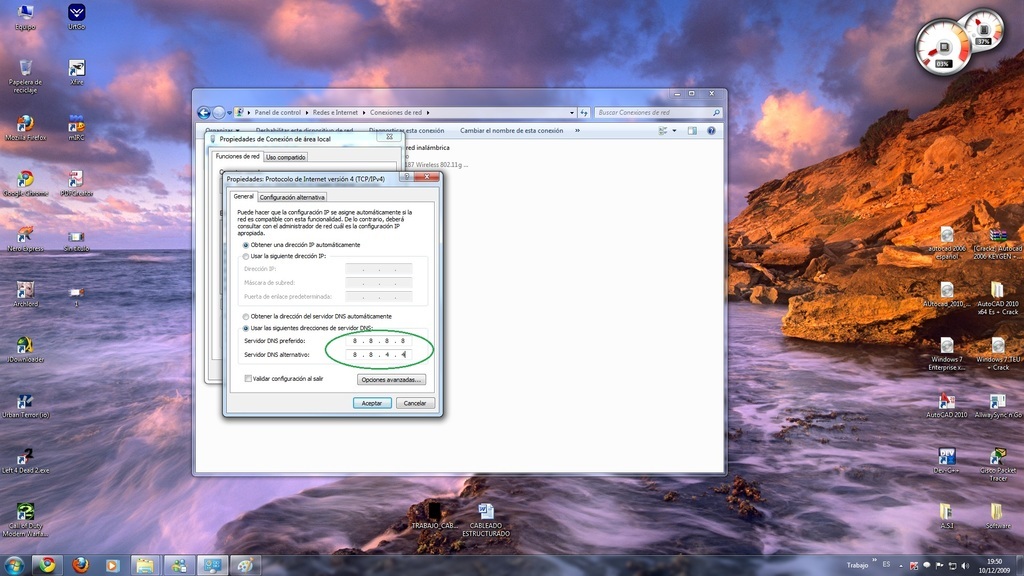This screenshot has height=576, width=1024.
Task: Open the view options dropdown arrow
Action: coord(675,131)
